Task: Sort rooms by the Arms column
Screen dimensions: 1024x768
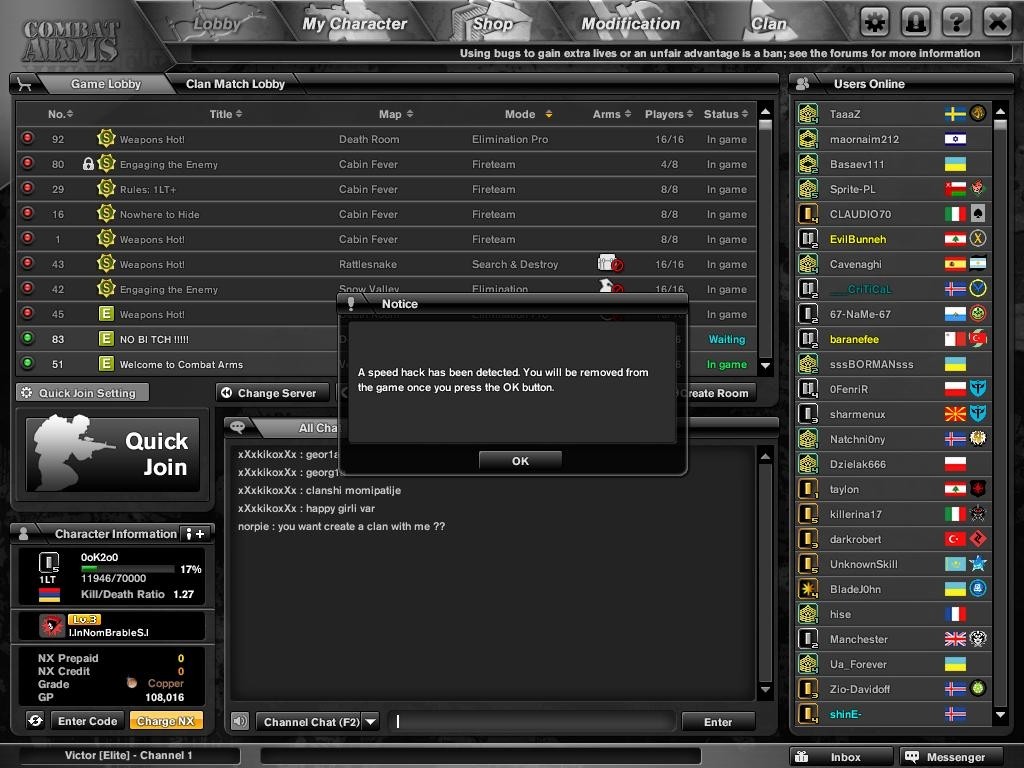Action: (612, 114)
